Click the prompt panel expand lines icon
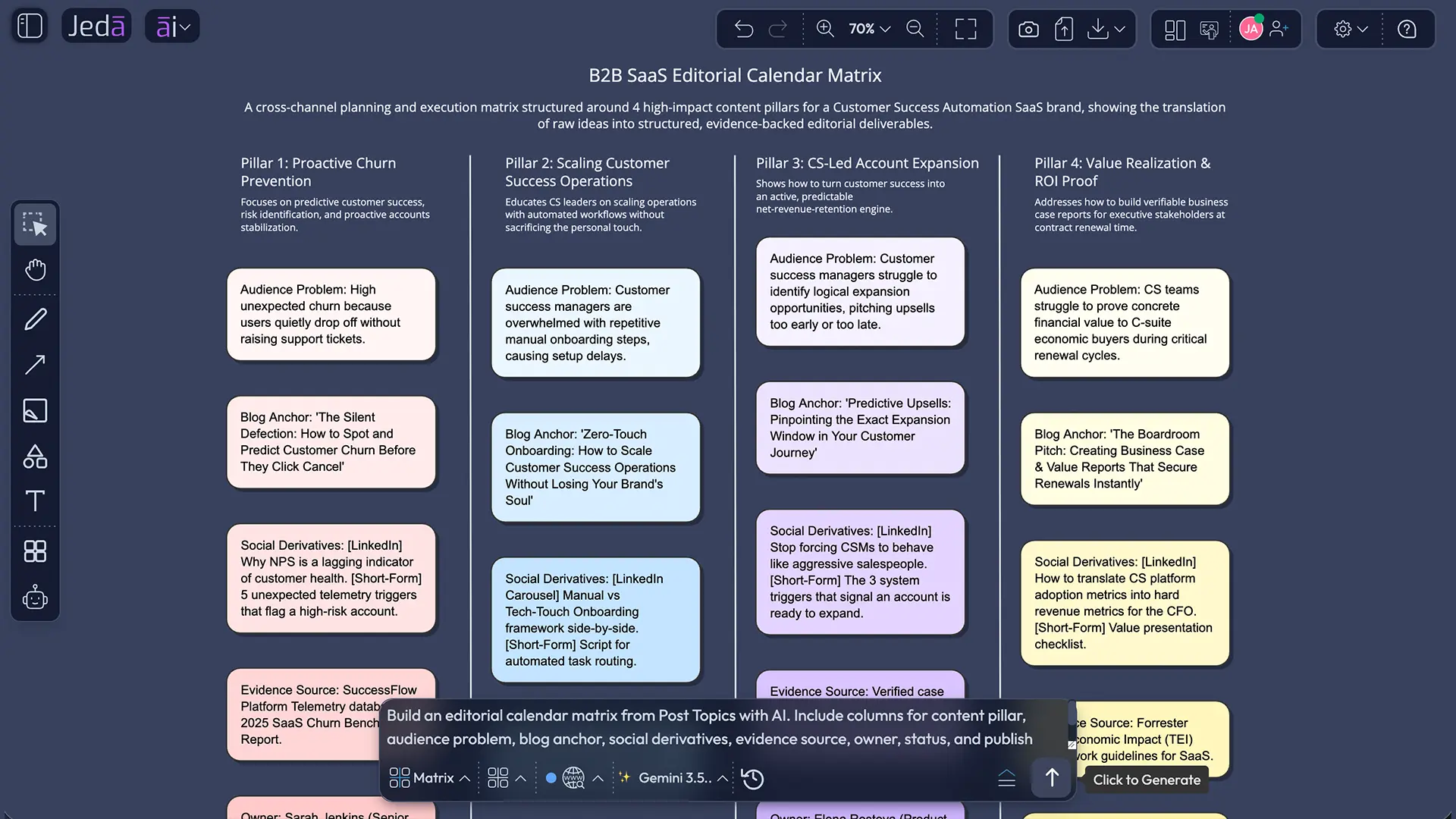 [1006, 778]
